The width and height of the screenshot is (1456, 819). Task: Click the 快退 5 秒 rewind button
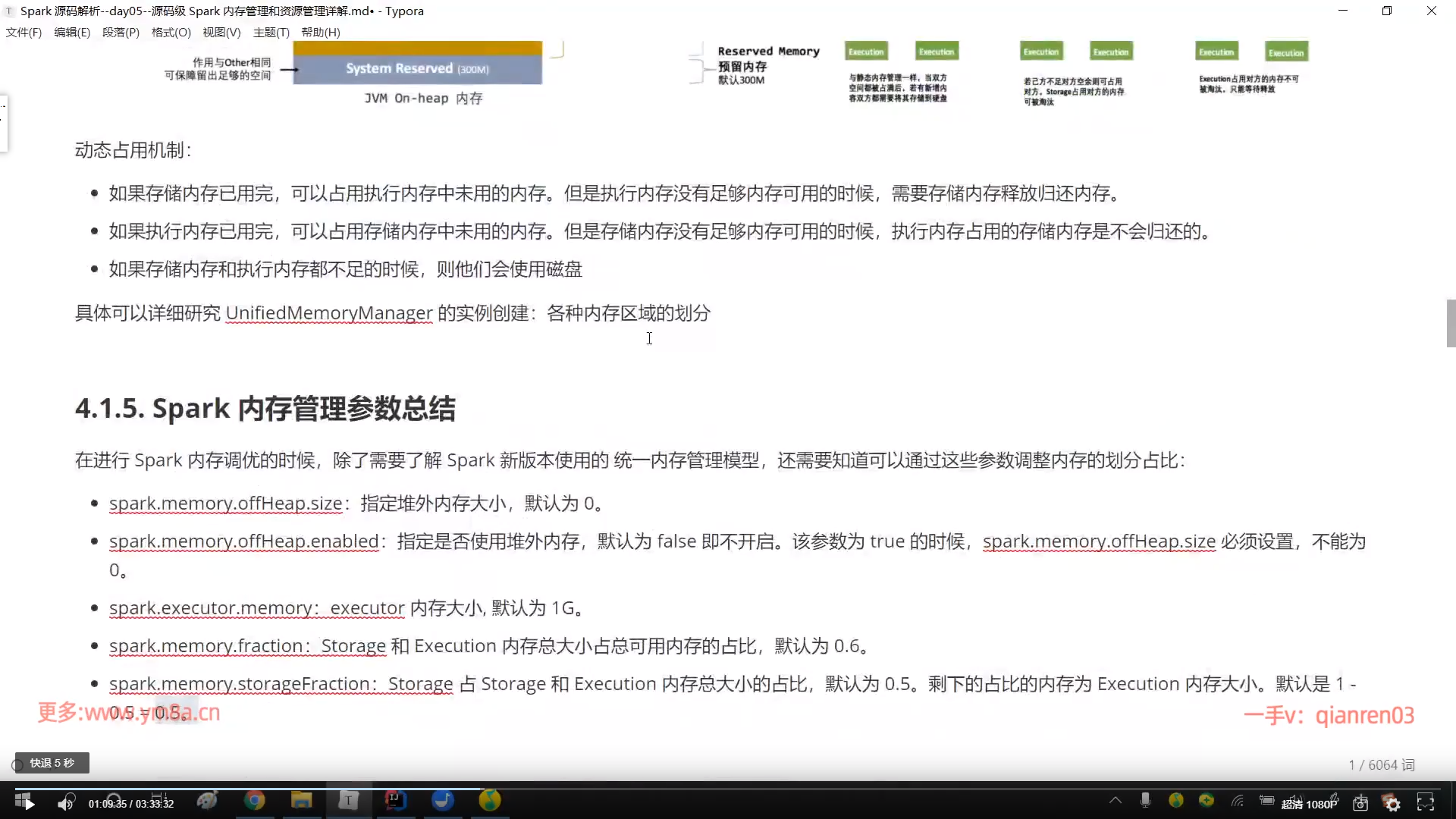pyautogui.click(x=52, y=763)
